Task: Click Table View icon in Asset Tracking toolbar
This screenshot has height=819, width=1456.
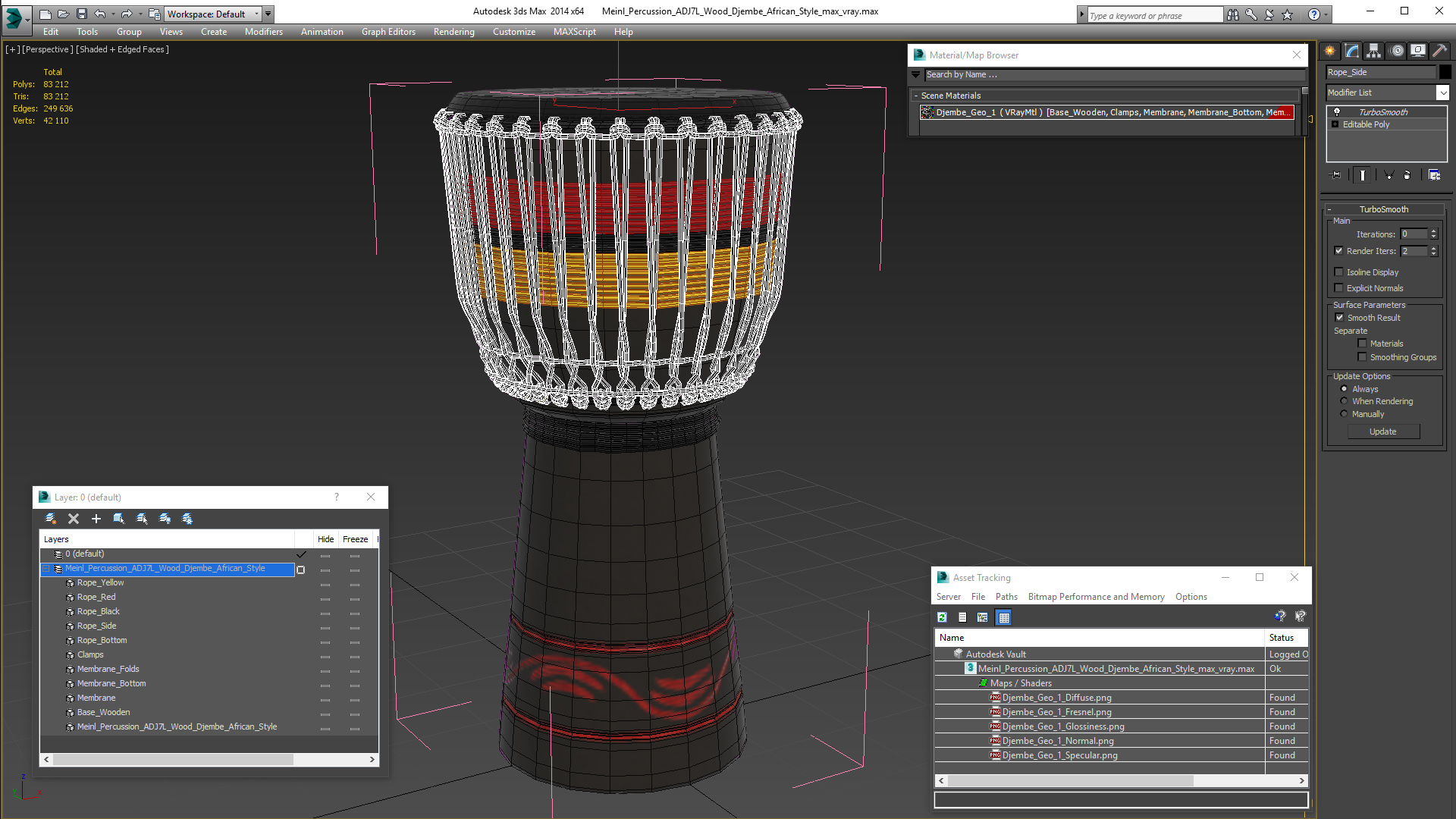Action: tap(1004, 617)
